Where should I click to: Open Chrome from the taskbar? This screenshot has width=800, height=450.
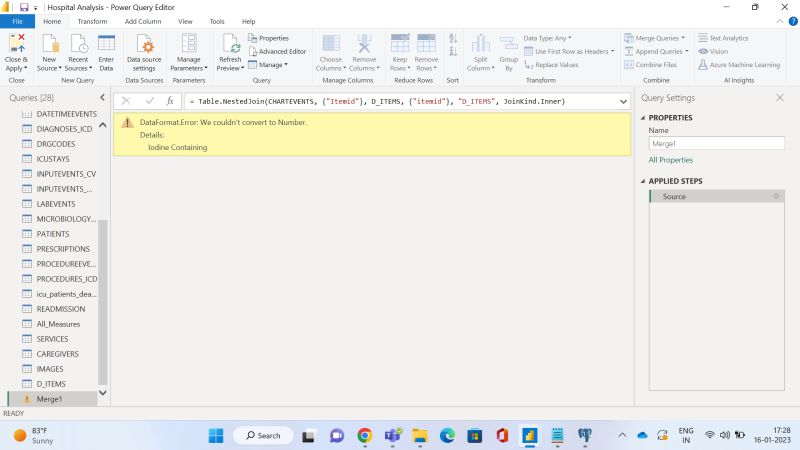364,436
